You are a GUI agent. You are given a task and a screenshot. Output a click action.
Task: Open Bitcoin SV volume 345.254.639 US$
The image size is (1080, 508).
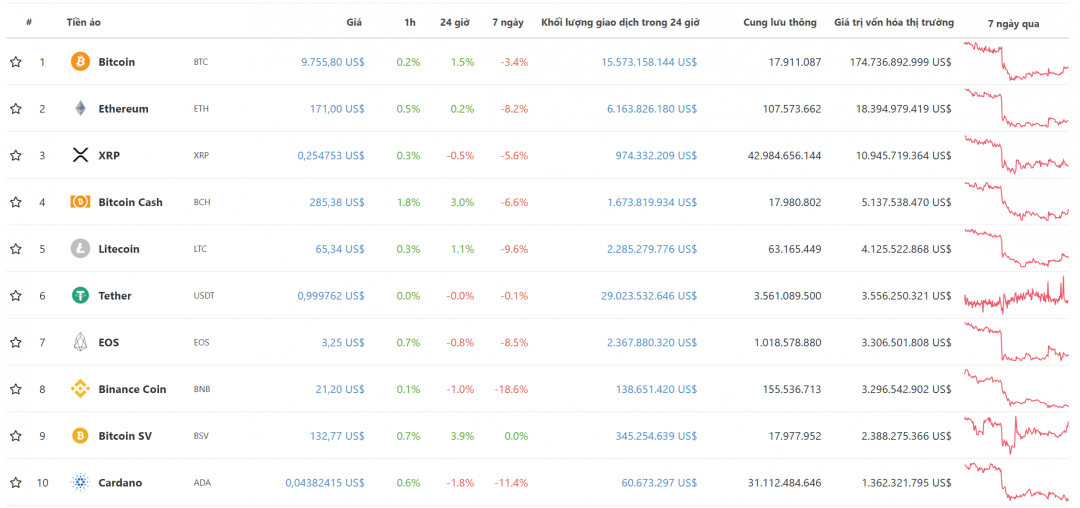coord(656,436)
